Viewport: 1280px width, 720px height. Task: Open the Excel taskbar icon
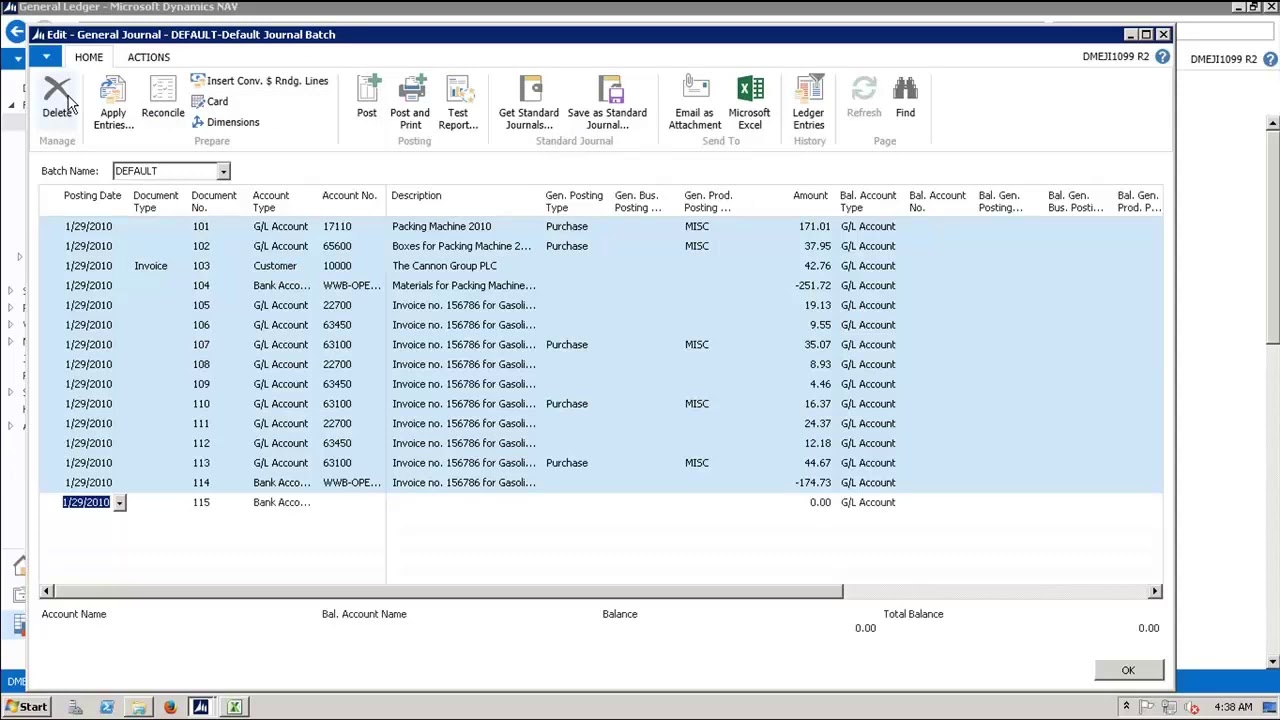point(234,707)
